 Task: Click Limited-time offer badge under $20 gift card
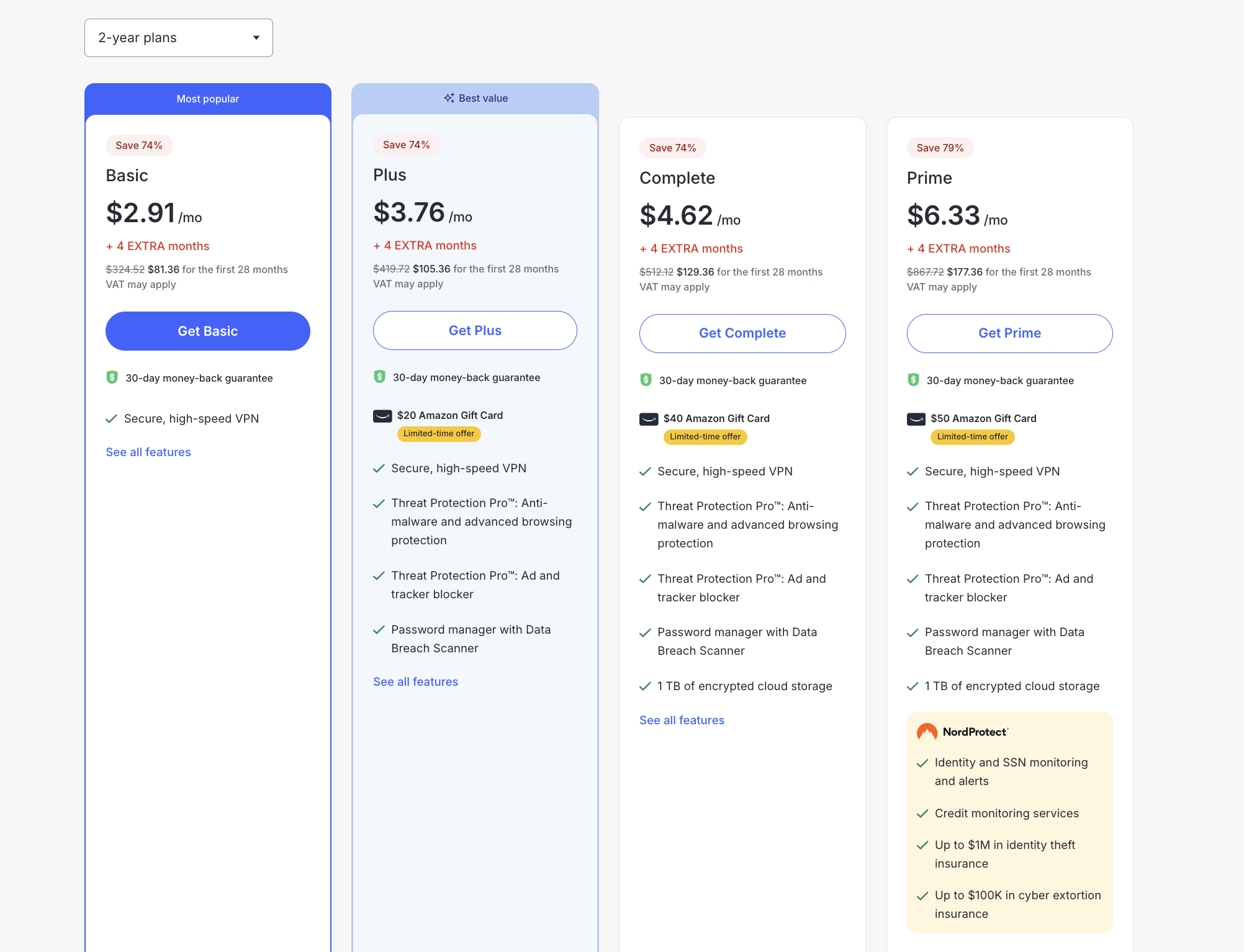point(439,434)
